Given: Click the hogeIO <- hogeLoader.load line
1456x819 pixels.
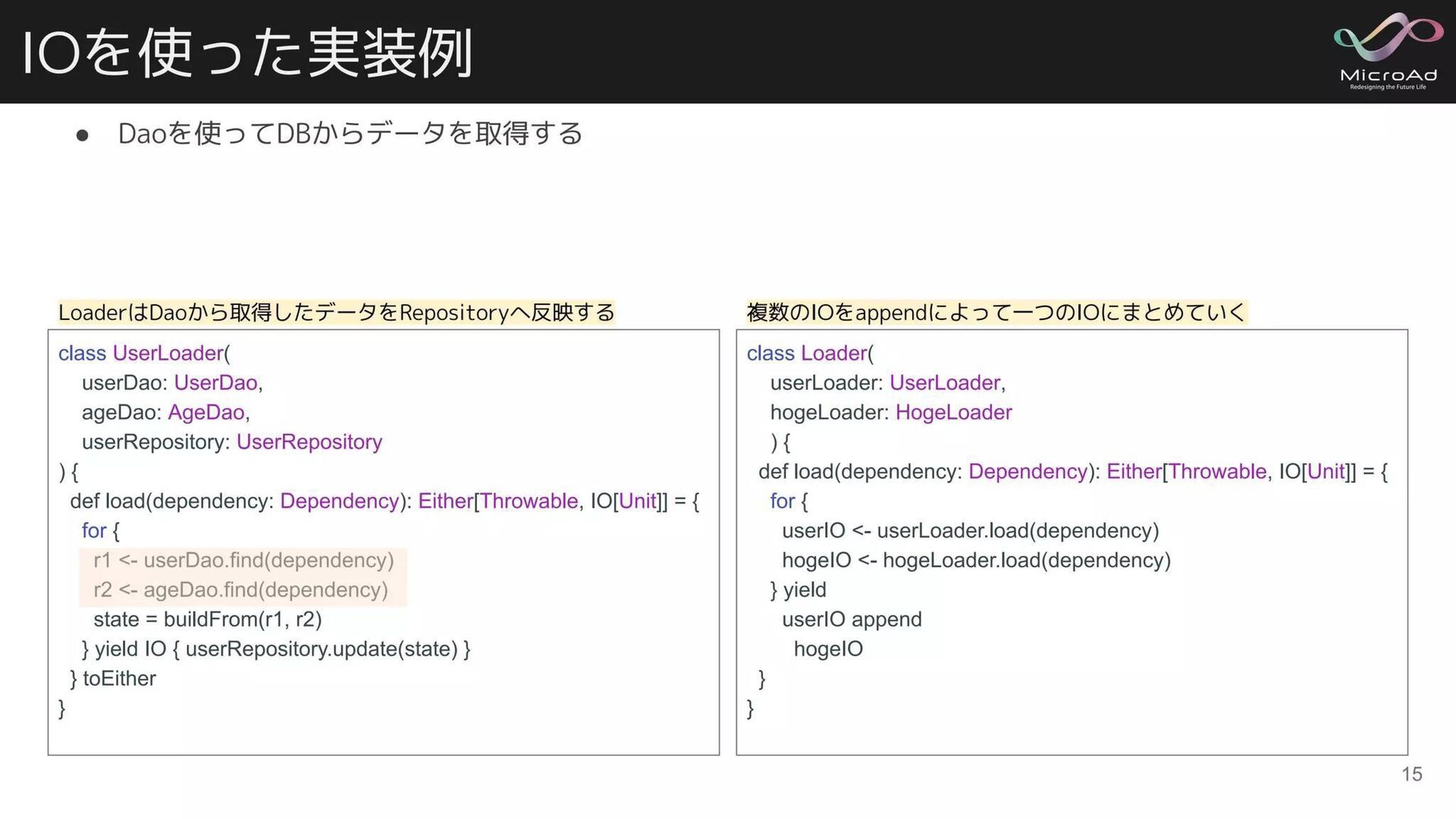Looking at the screenshot, I should point(976,560).
